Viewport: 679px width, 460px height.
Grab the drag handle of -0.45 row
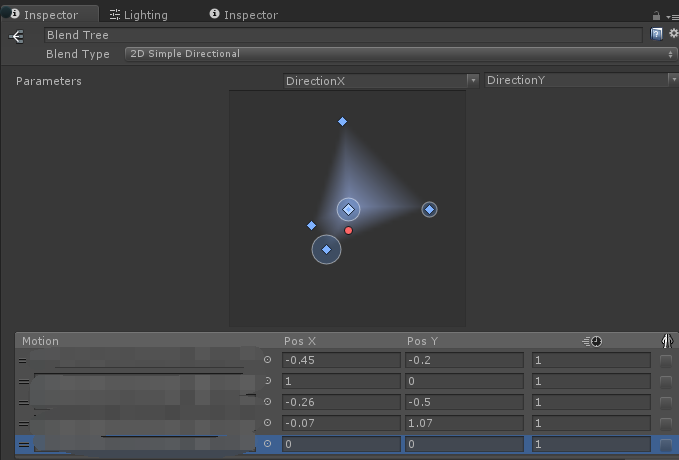[23, 360]
